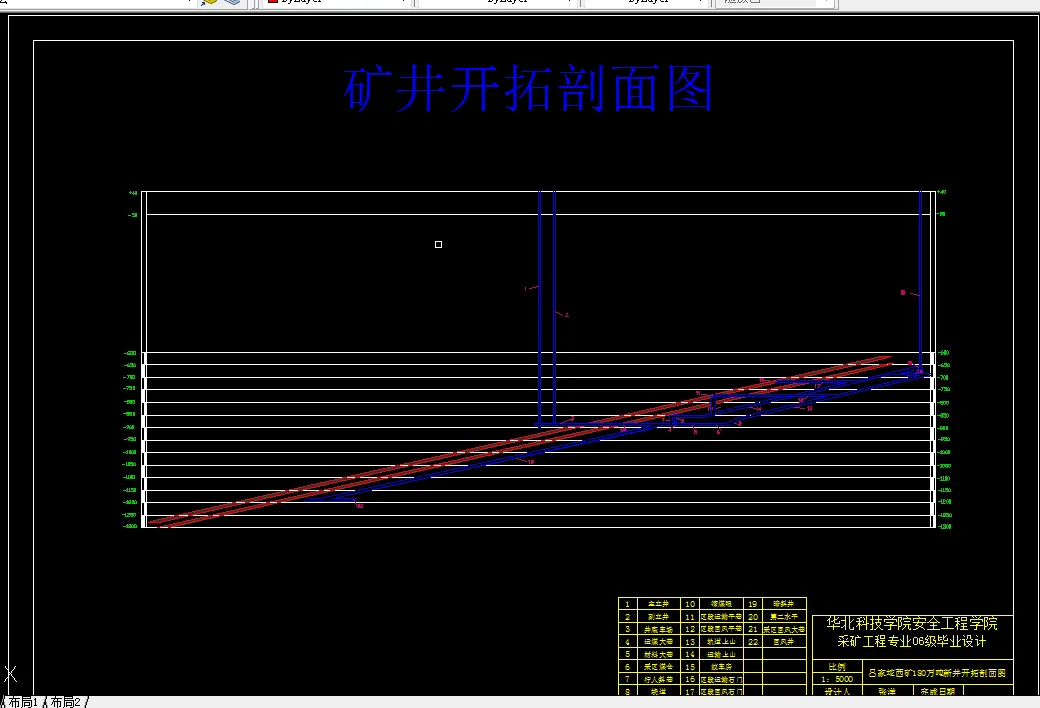Click legend entry 回风井 beside number 22
The height and width of the screenshot is (708, 1040).
pyautogui.click(x=784, y=642)
